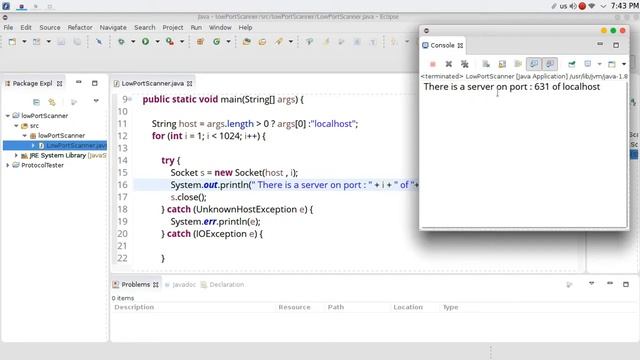
Task: Select the Console tab
Action: click(x=442, y=45)
